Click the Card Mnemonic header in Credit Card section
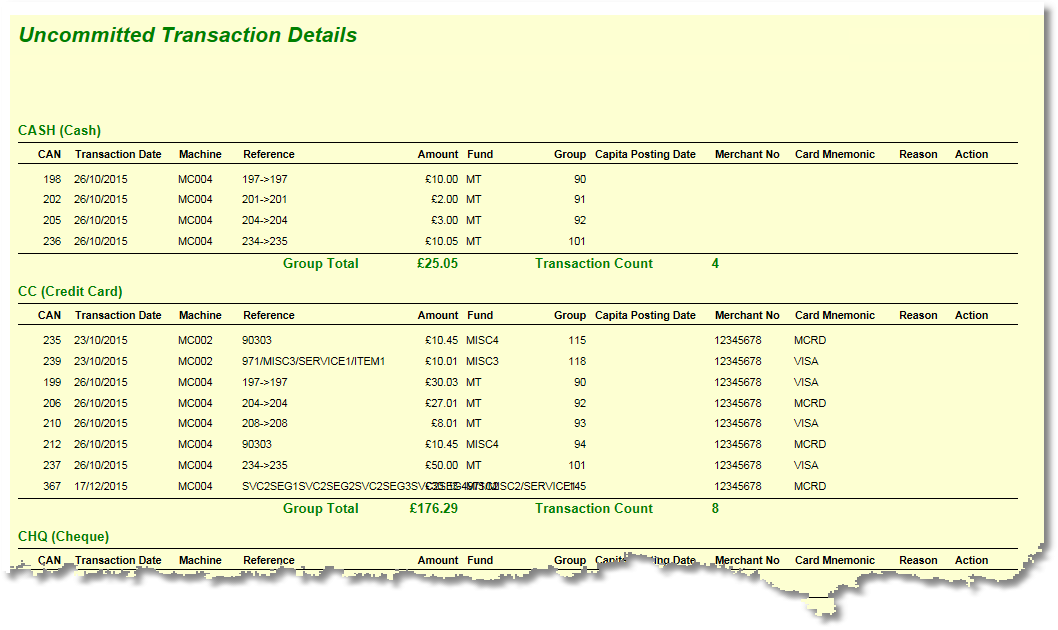Viewport: 1058px width, 630px height. pyautogui.click(x=834, y=315)
